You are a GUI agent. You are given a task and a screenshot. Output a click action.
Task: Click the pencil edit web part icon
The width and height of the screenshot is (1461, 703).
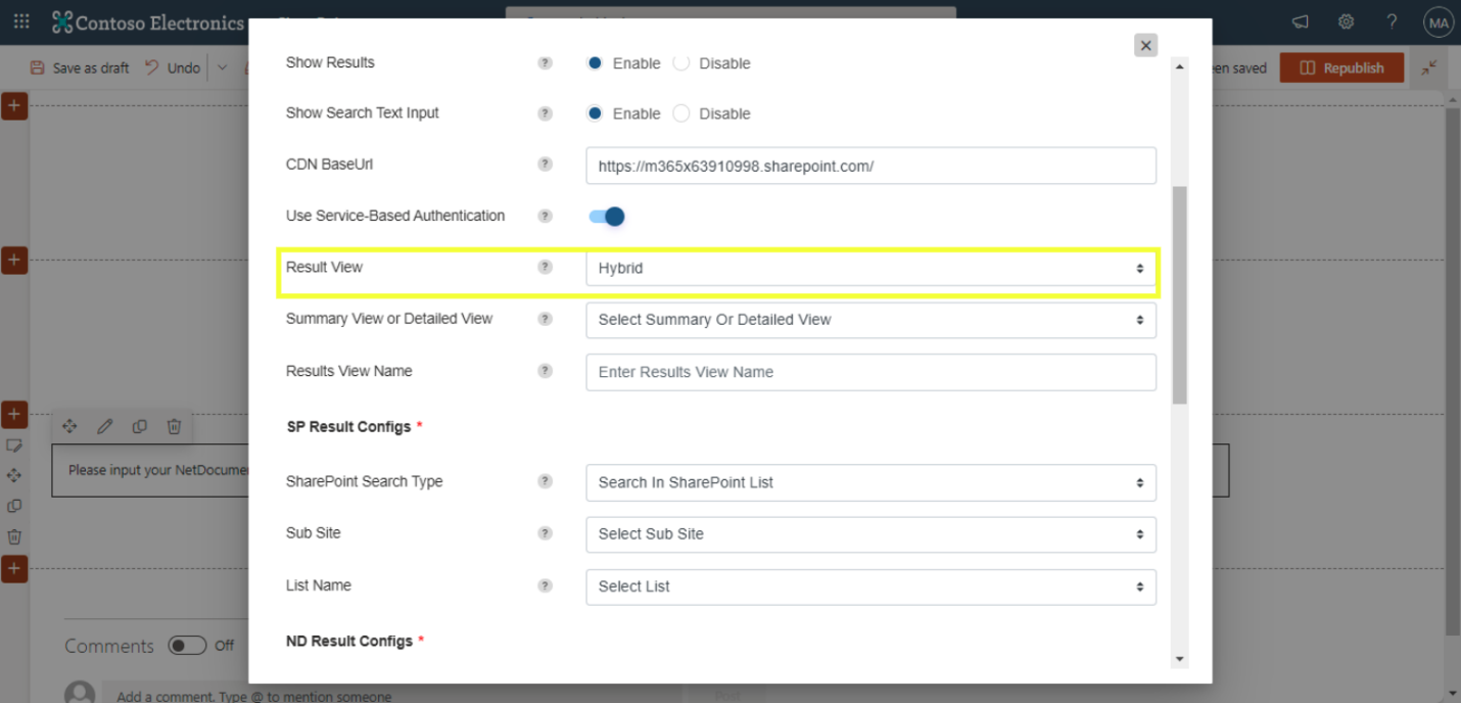click(x=105, y=426)
